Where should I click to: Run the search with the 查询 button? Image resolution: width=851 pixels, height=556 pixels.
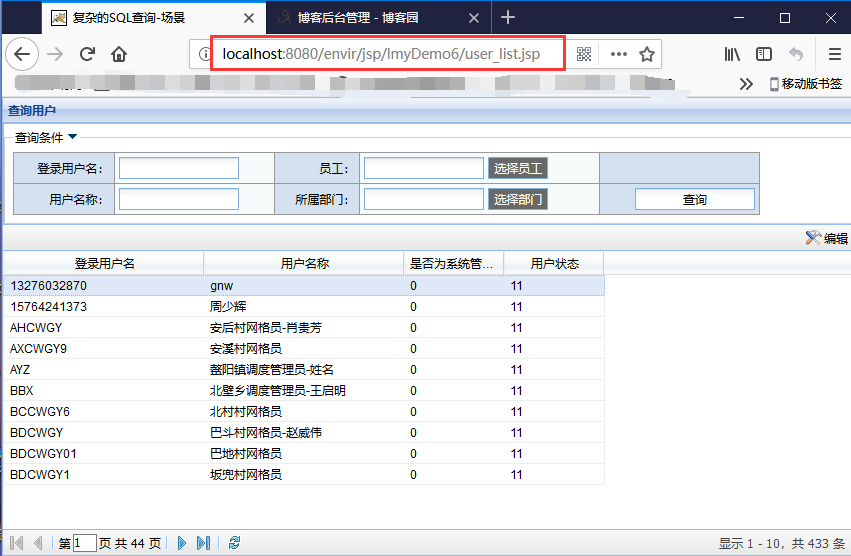click(695, 199)
